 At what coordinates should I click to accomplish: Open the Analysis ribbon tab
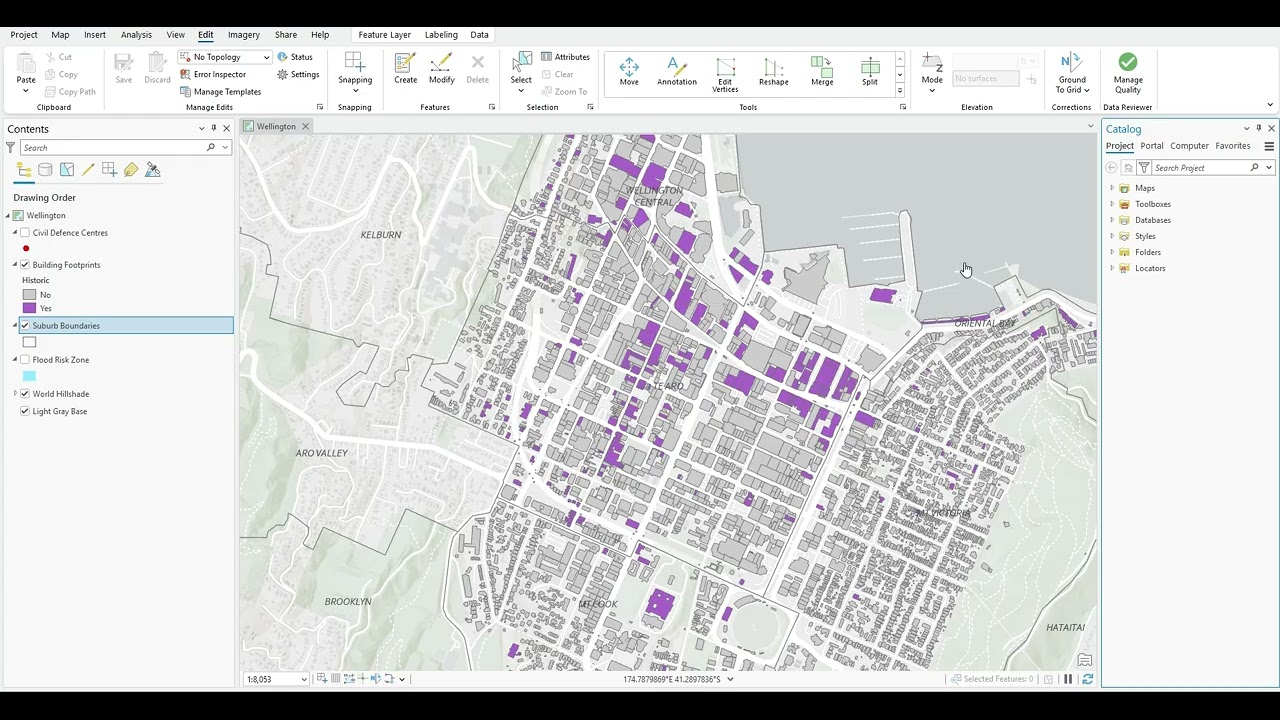(x=136, y=35)
